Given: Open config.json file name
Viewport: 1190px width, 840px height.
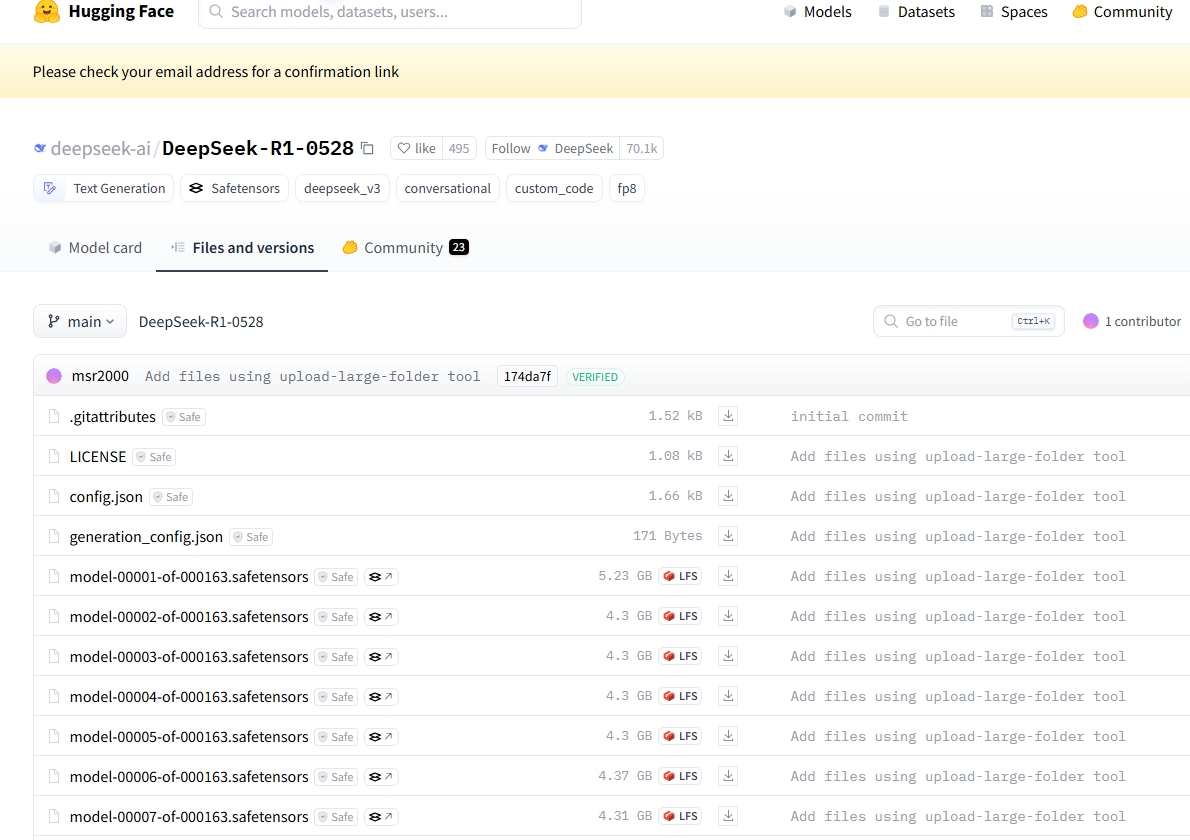Looking at the screenshot, I should pyautogui.click(x=106, y=497).
